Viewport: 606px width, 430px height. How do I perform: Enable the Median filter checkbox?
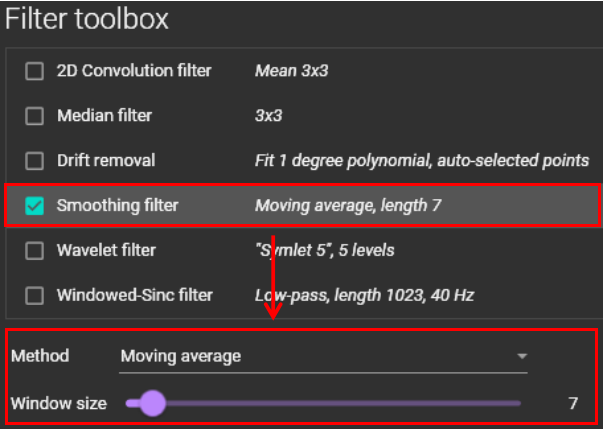pyautogui.click(x=35, y=116)
